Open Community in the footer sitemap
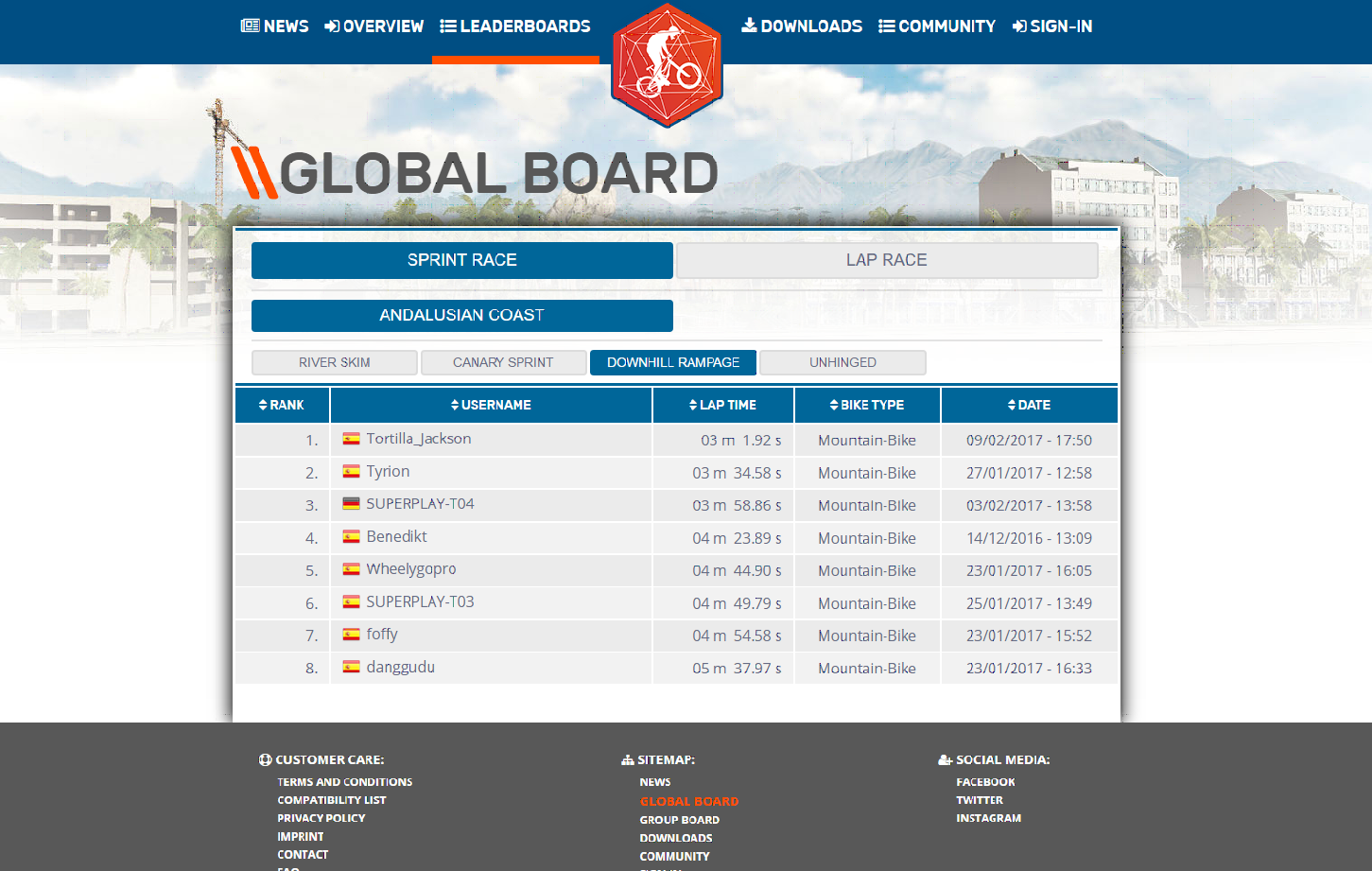 pyautogui.click(x=674, y=857)
